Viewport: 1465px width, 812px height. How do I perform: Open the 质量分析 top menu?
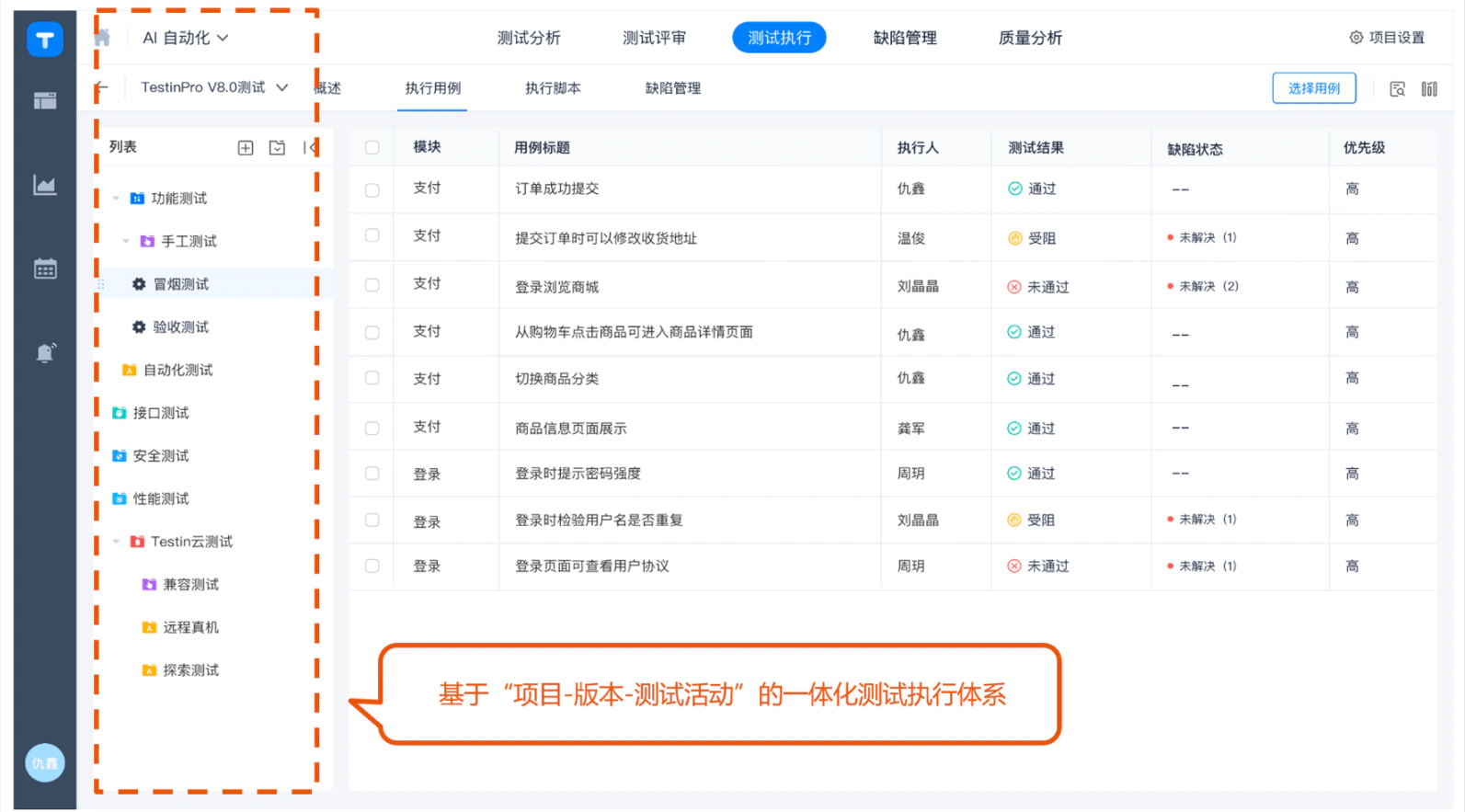[x=1030, y=38]
